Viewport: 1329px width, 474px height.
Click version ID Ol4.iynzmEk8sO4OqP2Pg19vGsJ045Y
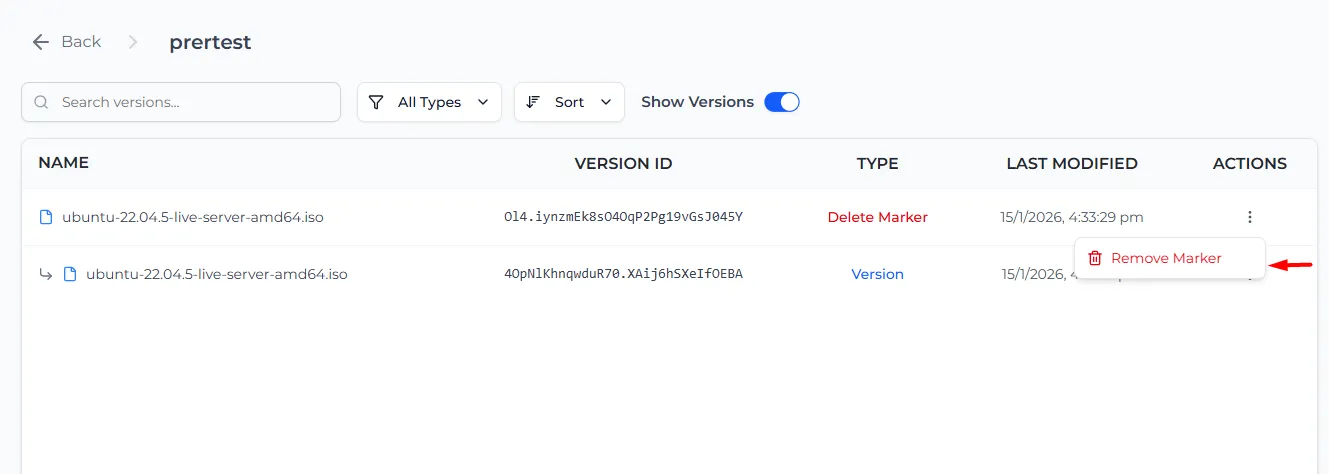click(623, 217)
